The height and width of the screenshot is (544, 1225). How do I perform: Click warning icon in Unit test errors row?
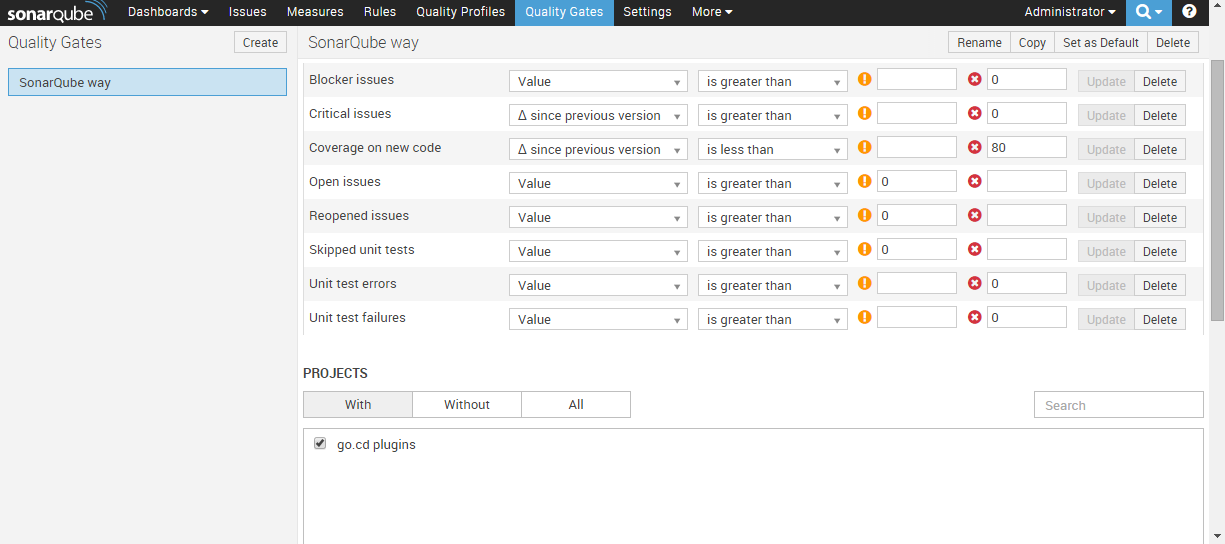coord(865,283)
